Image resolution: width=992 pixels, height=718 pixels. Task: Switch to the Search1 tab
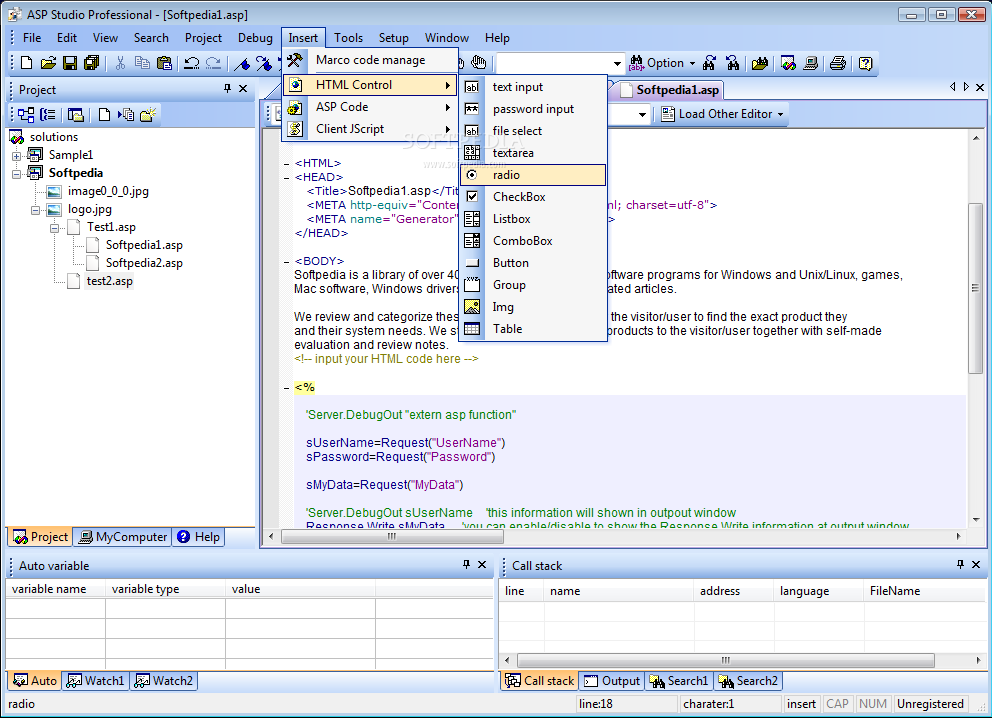pos(679,681)
